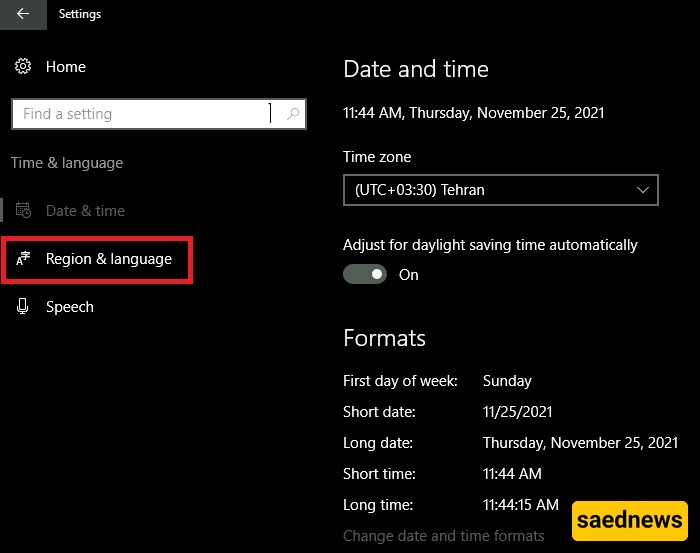The width and height of the screenshot is (700, 553).
Task: Go back using the arrow button
Action: coord(23,14)
